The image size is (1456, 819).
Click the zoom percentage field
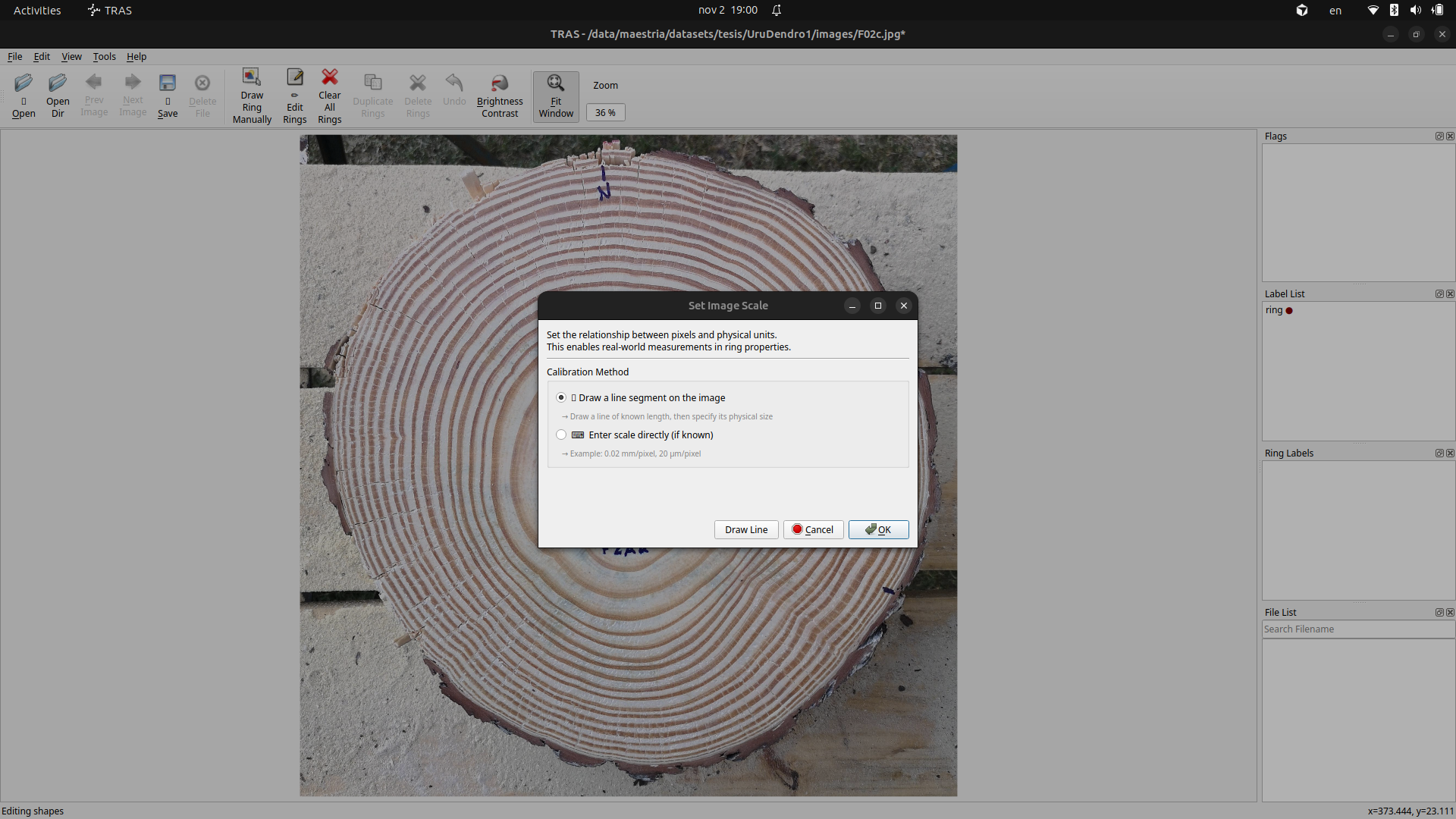(x=605, y=113)
